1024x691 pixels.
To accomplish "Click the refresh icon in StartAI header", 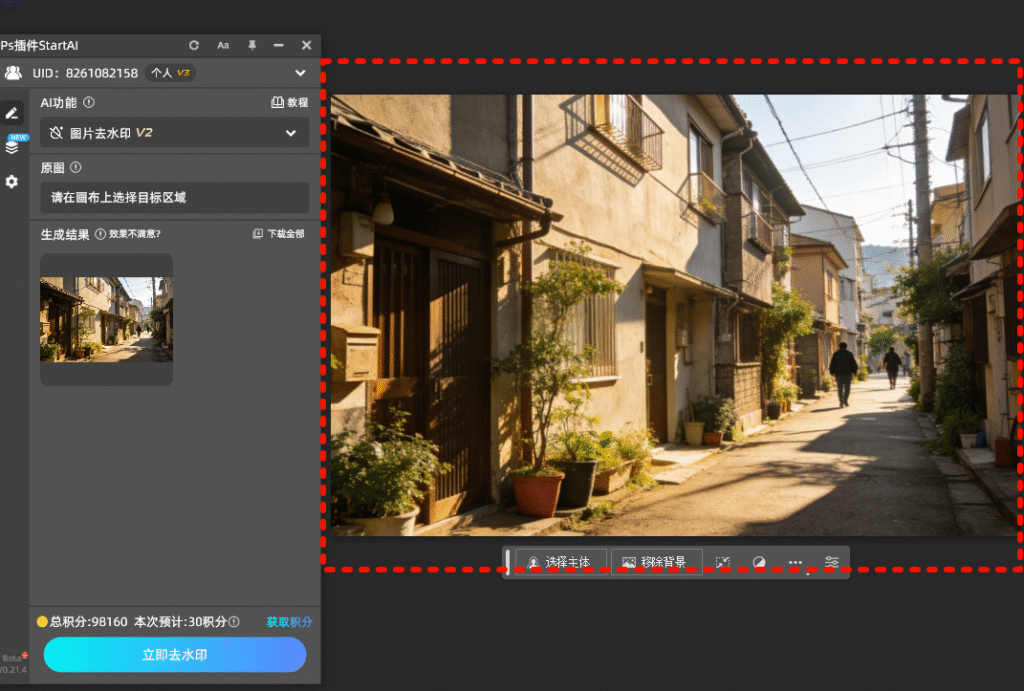I will (x=194, y=45).
